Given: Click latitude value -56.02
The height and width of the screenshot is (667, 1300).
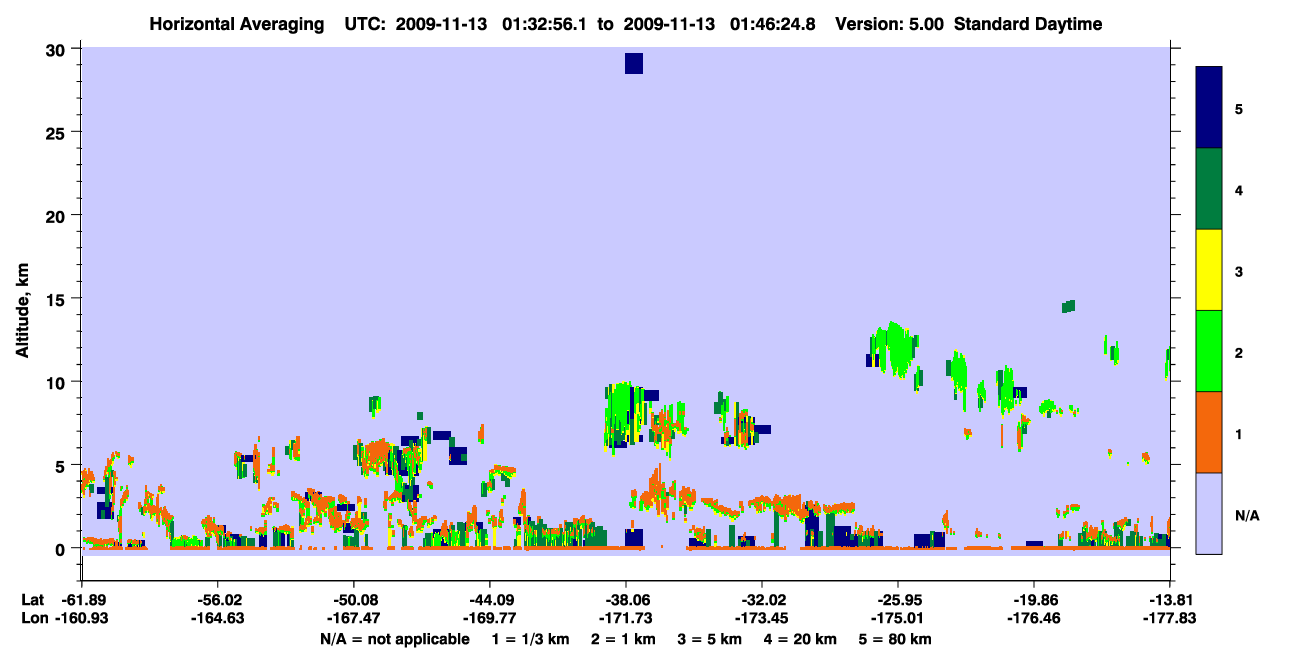Looking at the screenshot, I should tap(218, 600).
